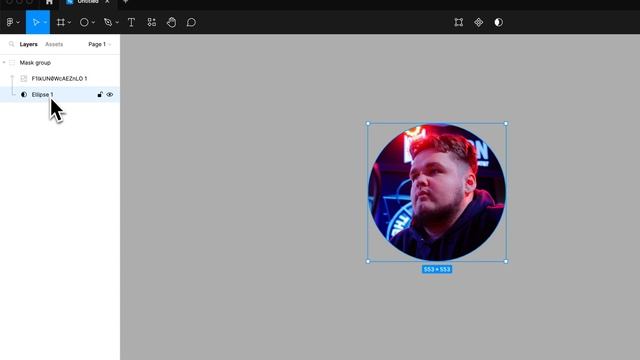Open the Pen tool dropdown arrow
The image size is (640, 360).
point(117,22)
